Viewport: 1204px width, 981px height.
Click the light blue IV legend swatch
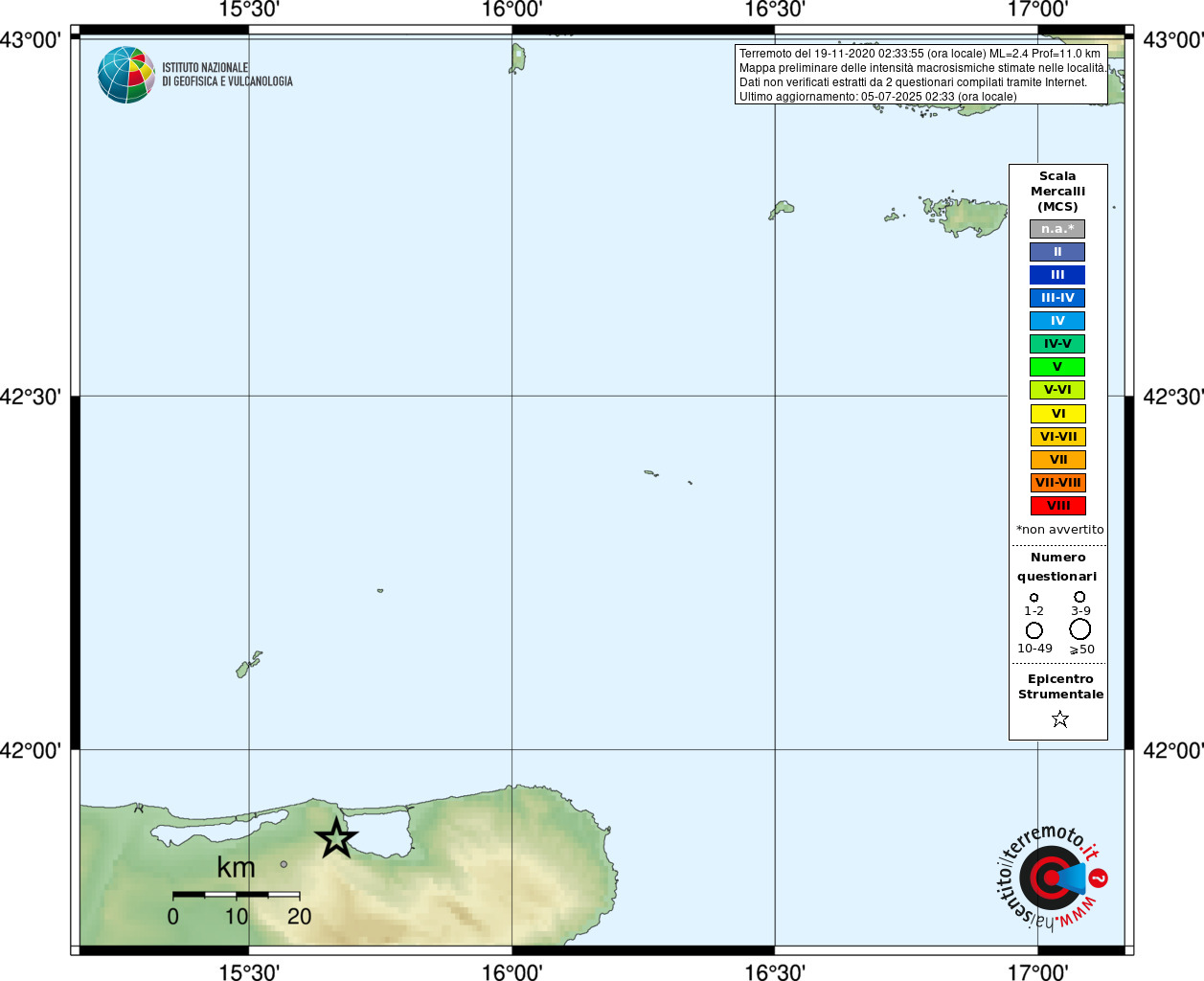coord(1057,321)
